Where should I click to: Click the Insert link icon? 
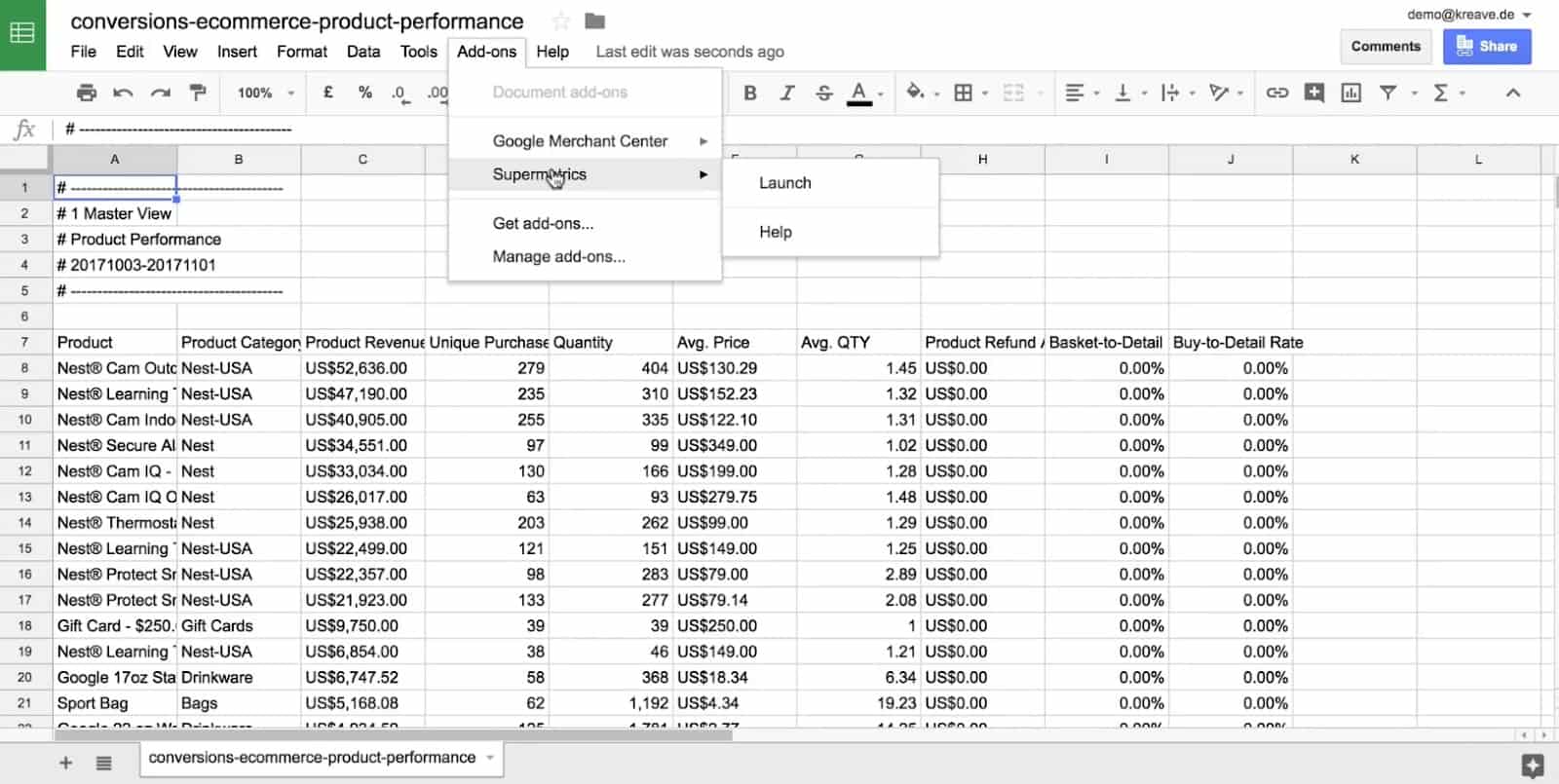[x=1277, y=93]
